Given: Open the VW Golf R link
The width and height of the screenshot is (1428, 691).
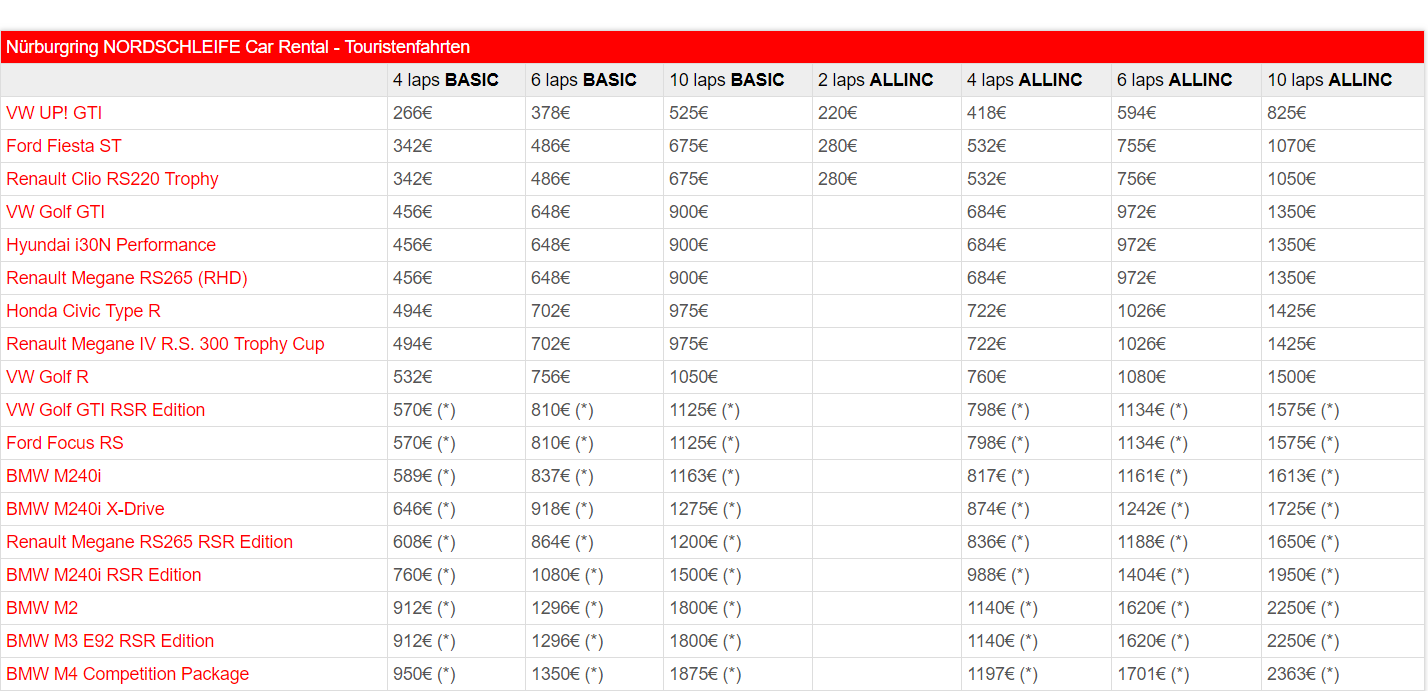Looking at the screenshot, I should point(48,377).
